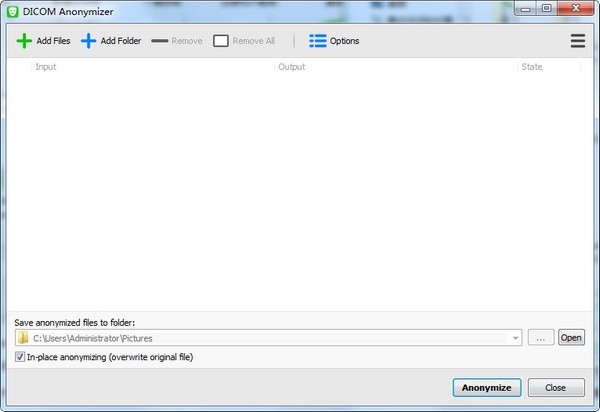
Task: Click the Close button at bottom
Action: coord(556,388)
